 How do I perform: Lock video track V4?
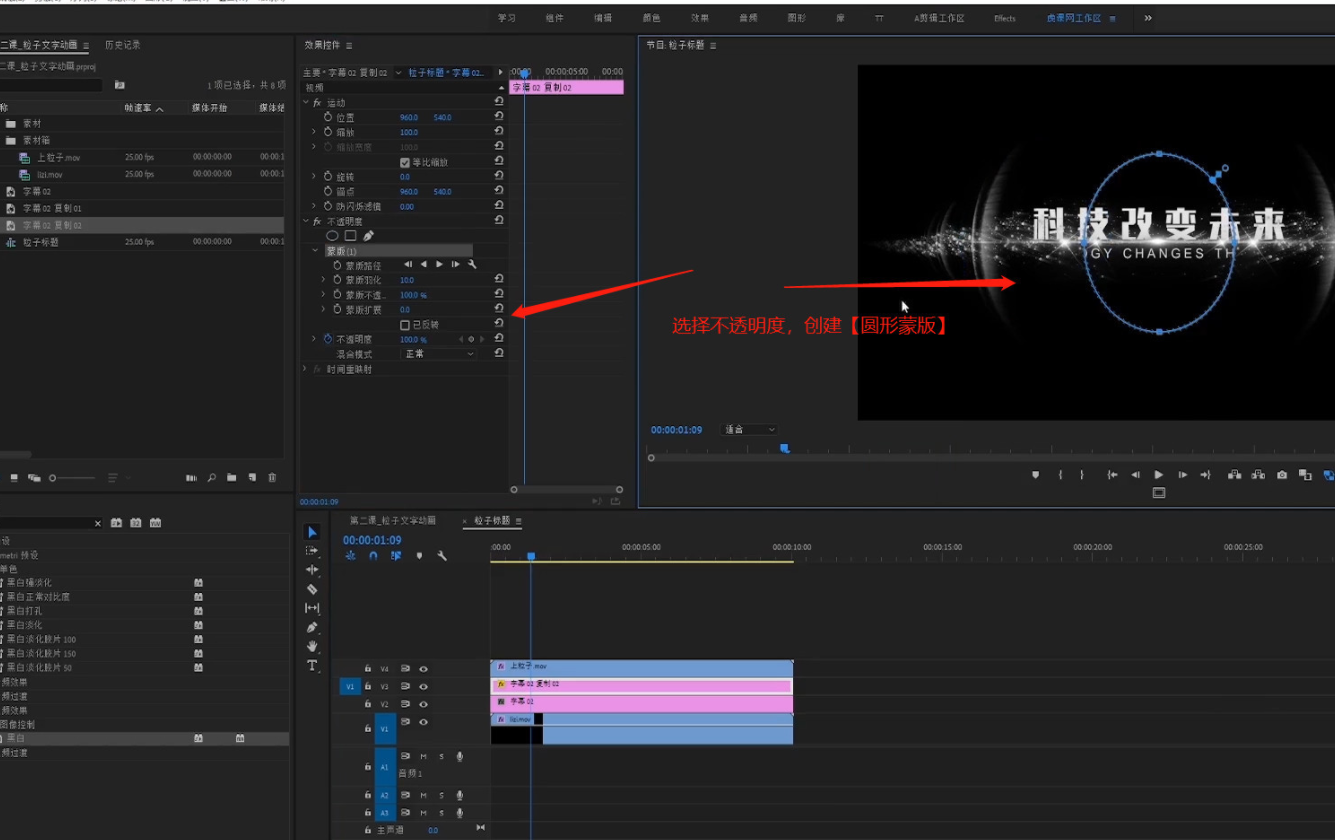(368, 669)
